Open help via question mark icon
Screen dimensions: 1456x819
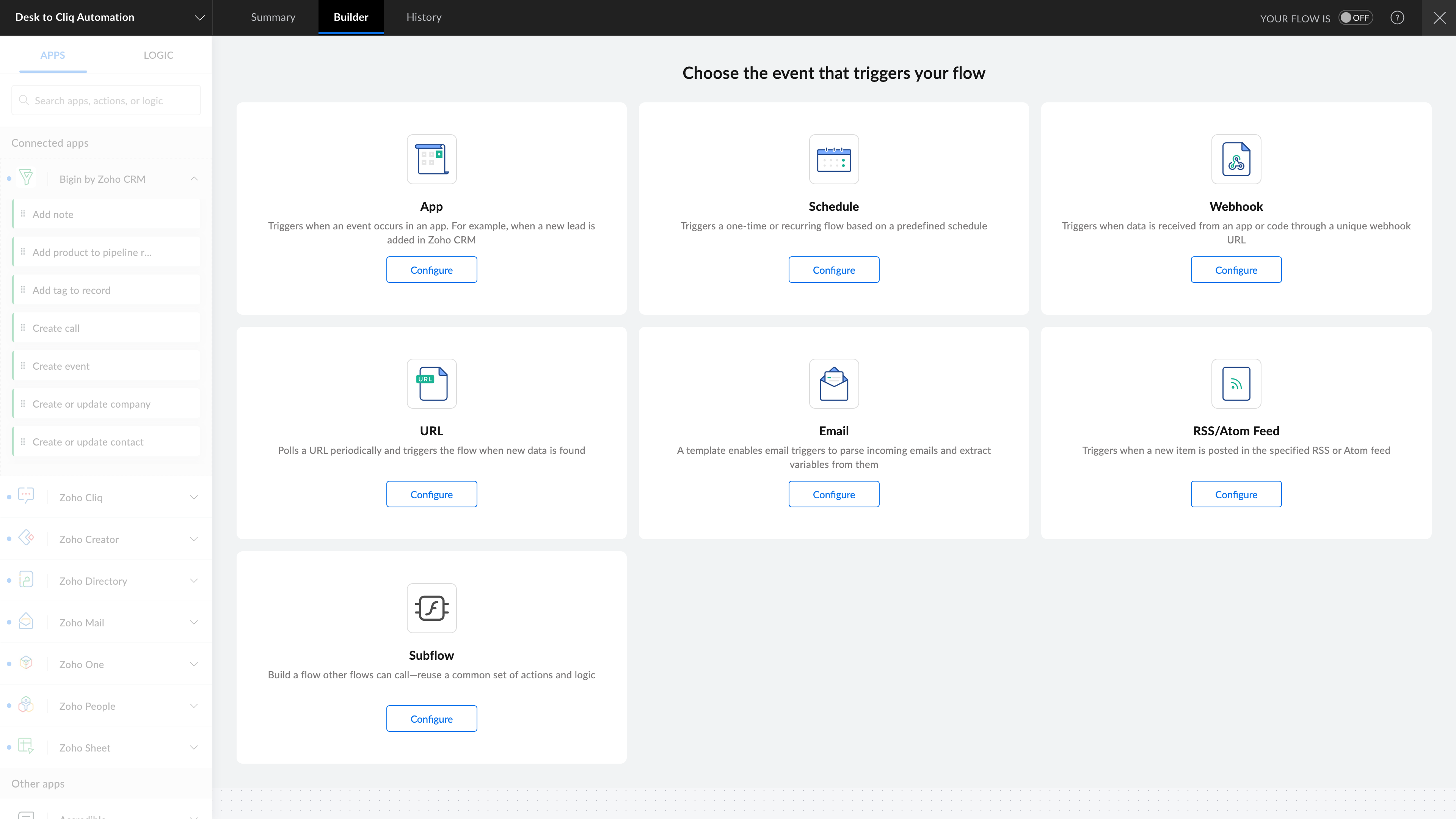point(1396,17)
